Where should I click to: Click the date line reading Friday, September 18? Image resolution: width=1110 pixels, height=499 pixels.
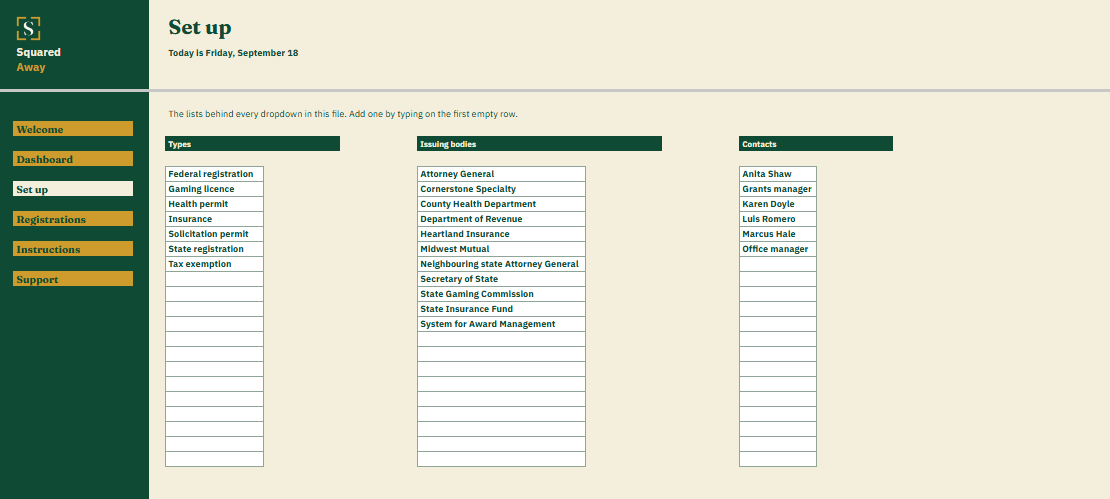(x=233, y=53)
